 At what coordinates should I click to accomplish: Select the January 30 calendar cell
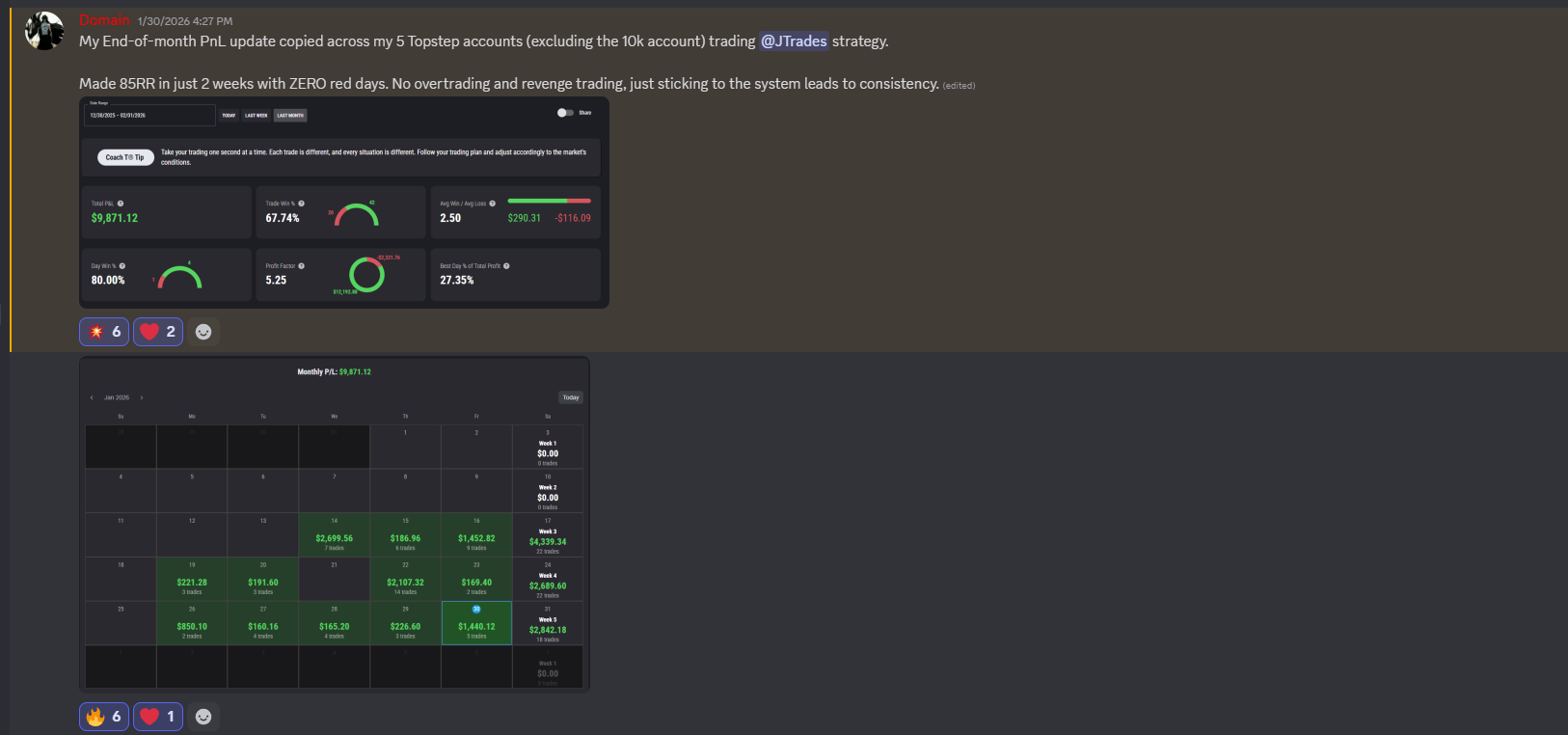point(476,623)
